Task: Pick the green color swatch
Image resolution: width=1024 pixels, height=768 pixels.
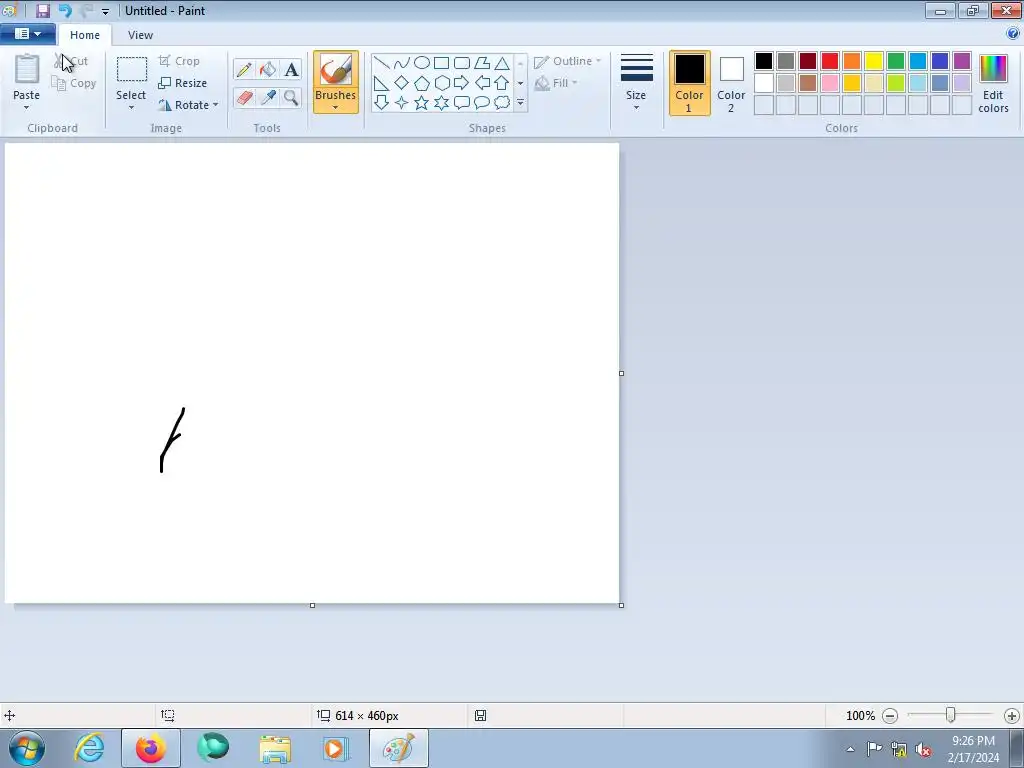Action: click(x=895, y=61)
